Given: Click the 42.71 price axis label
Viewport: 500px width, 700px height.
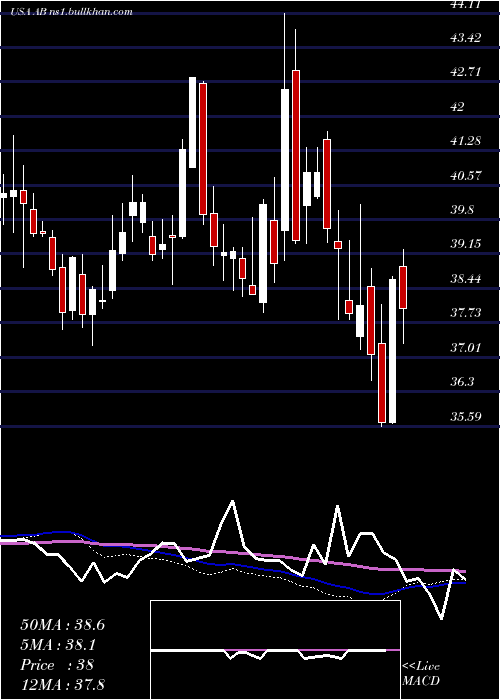Looking at the screenshot, I should coord(466,72).
